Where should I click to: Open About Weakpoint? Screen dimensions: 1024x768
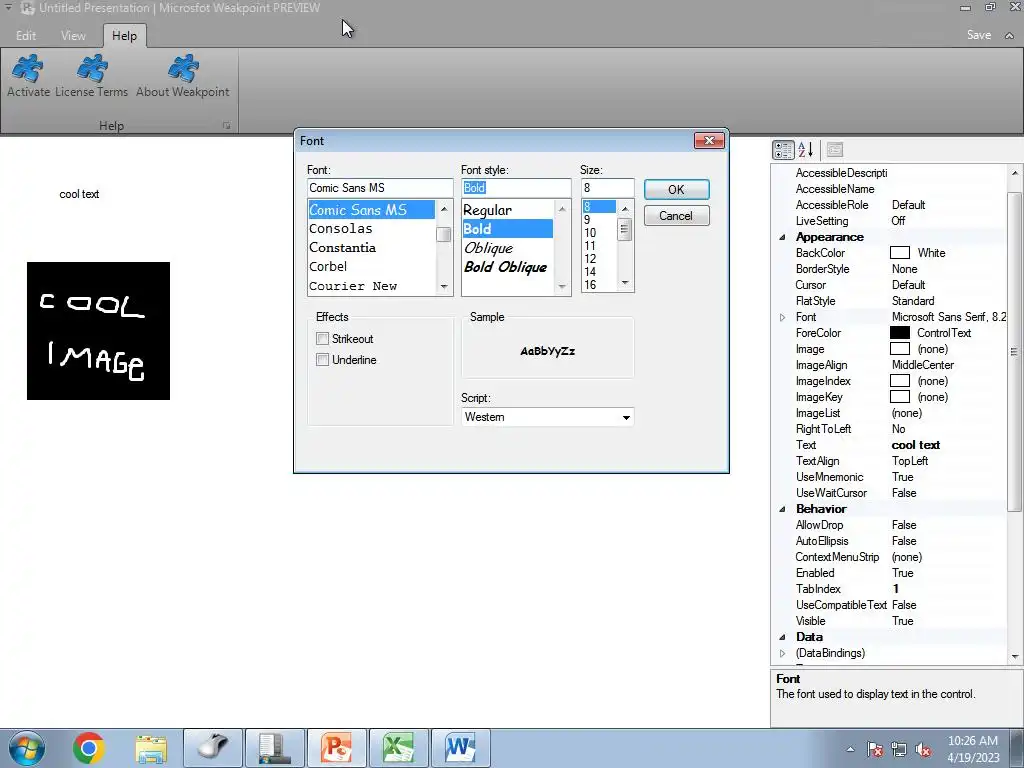[183, 76]
